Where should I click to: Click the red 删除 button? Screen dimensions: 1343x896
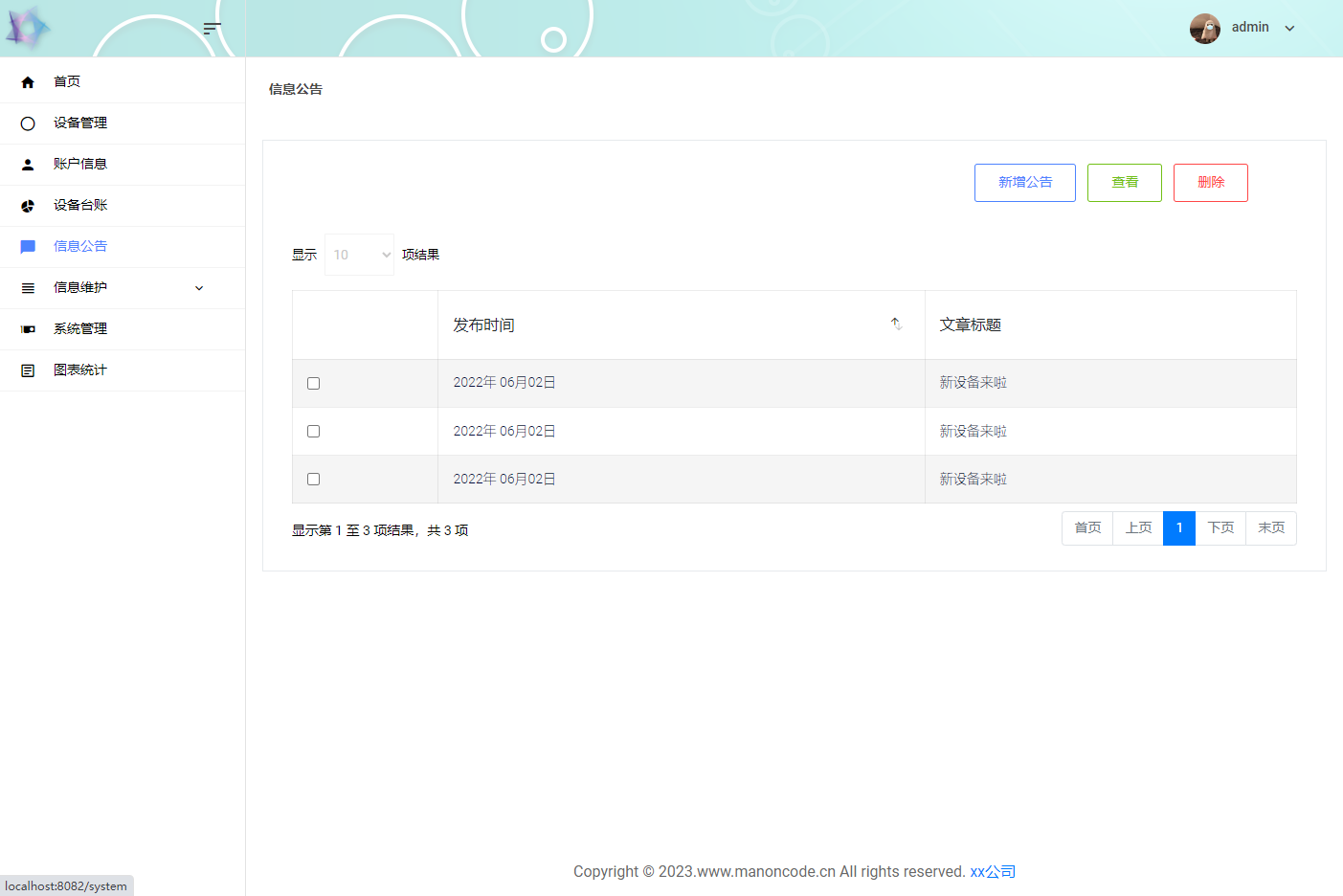pyautogui.click(x=1211, y=183)
